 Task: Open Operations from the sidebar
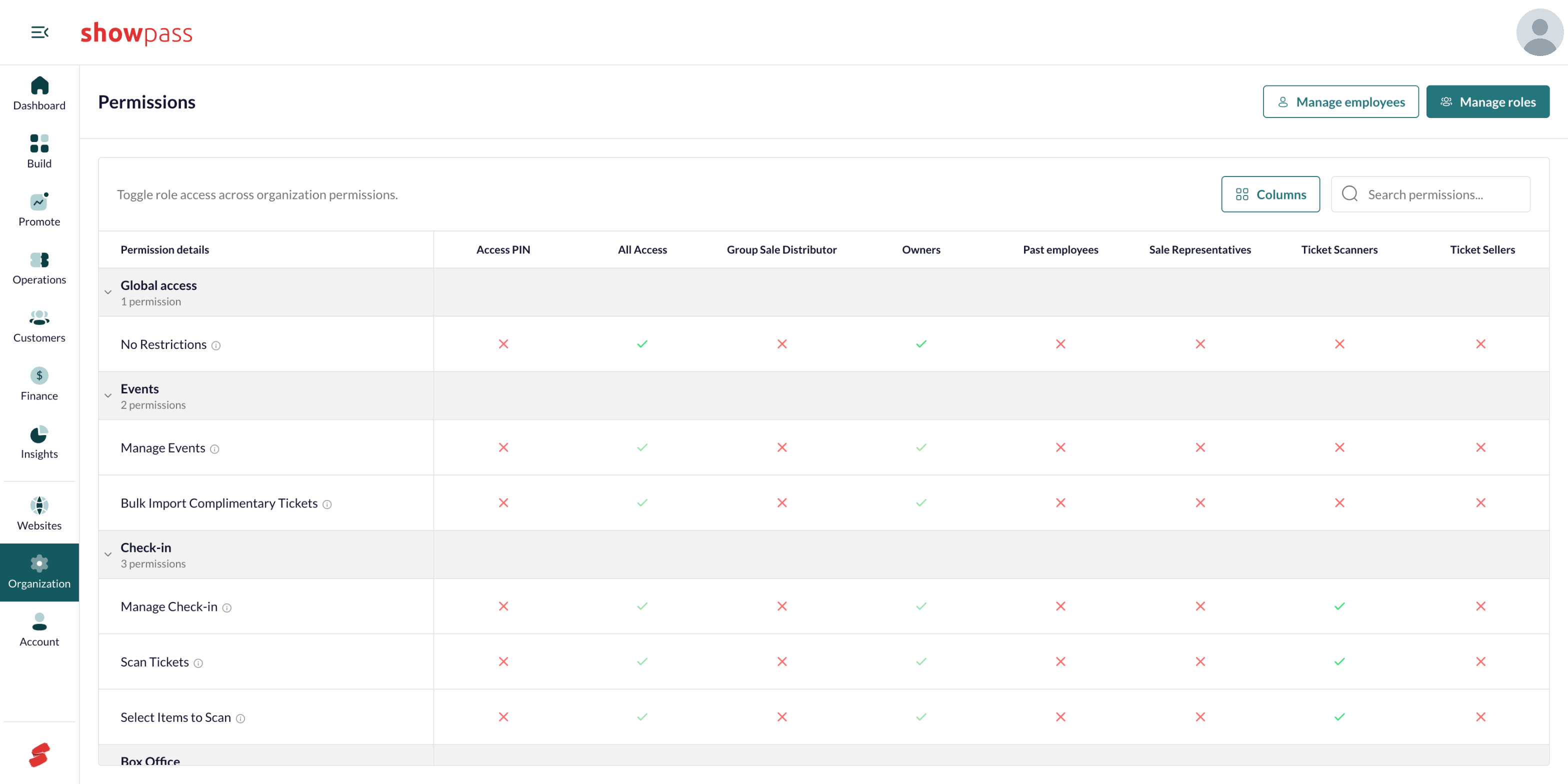pos(39,268)
